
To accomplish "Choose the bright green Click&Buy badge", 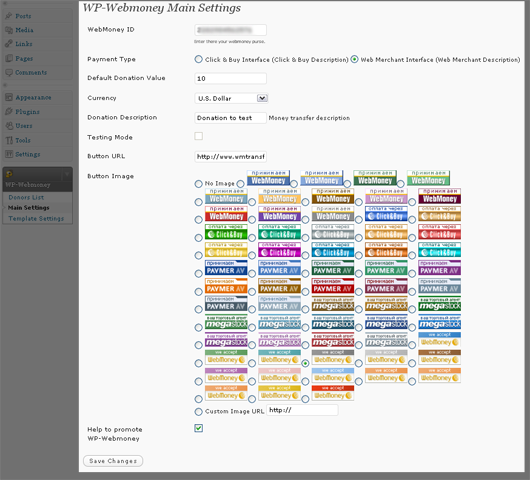I will (x=226, y=232).
